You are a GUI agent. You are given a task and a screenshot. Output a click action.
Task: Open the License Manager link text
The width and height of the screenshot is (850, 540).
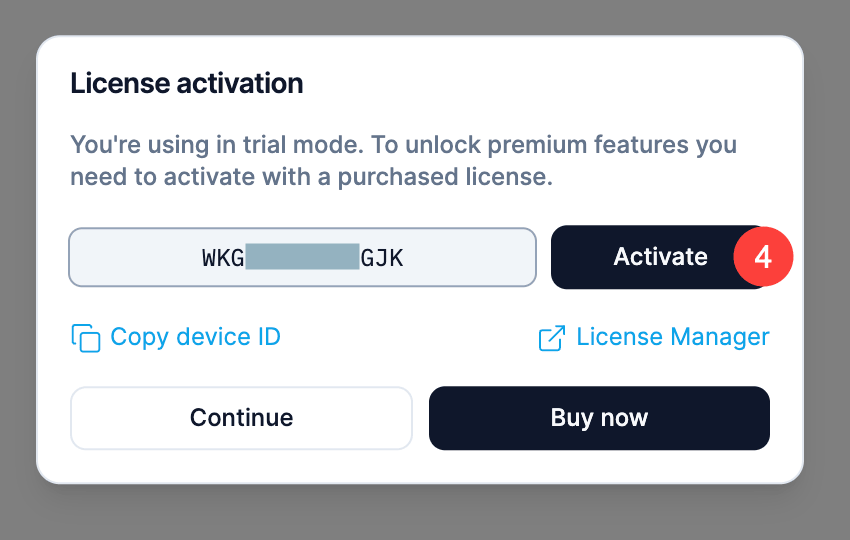click(673, 337)
